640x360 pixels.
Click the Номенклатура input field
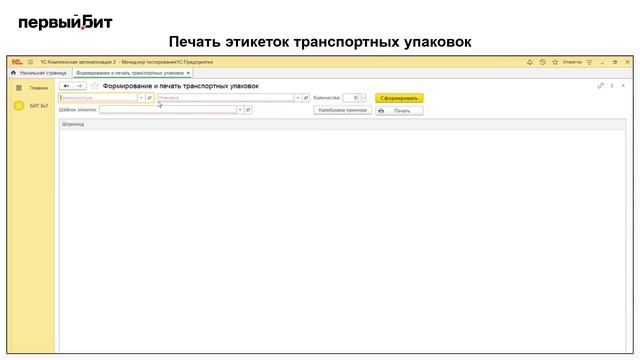[x=98, y=98]
